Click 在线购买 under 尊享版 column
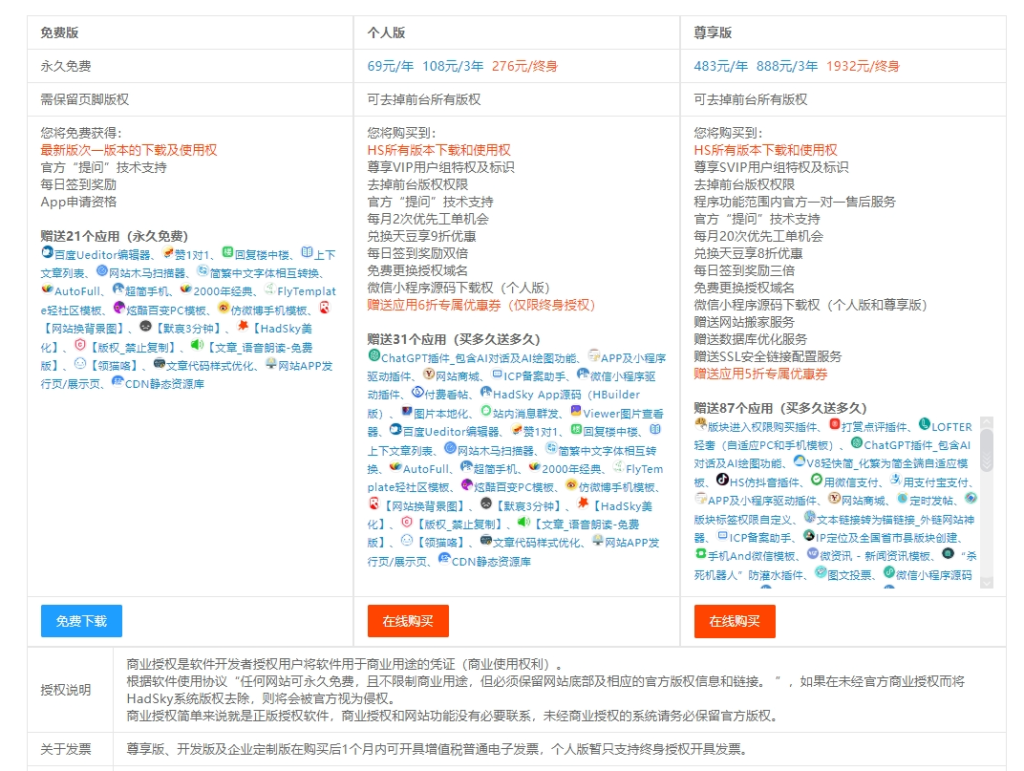This screenshot has width=1024, height=771. point(735,621)
